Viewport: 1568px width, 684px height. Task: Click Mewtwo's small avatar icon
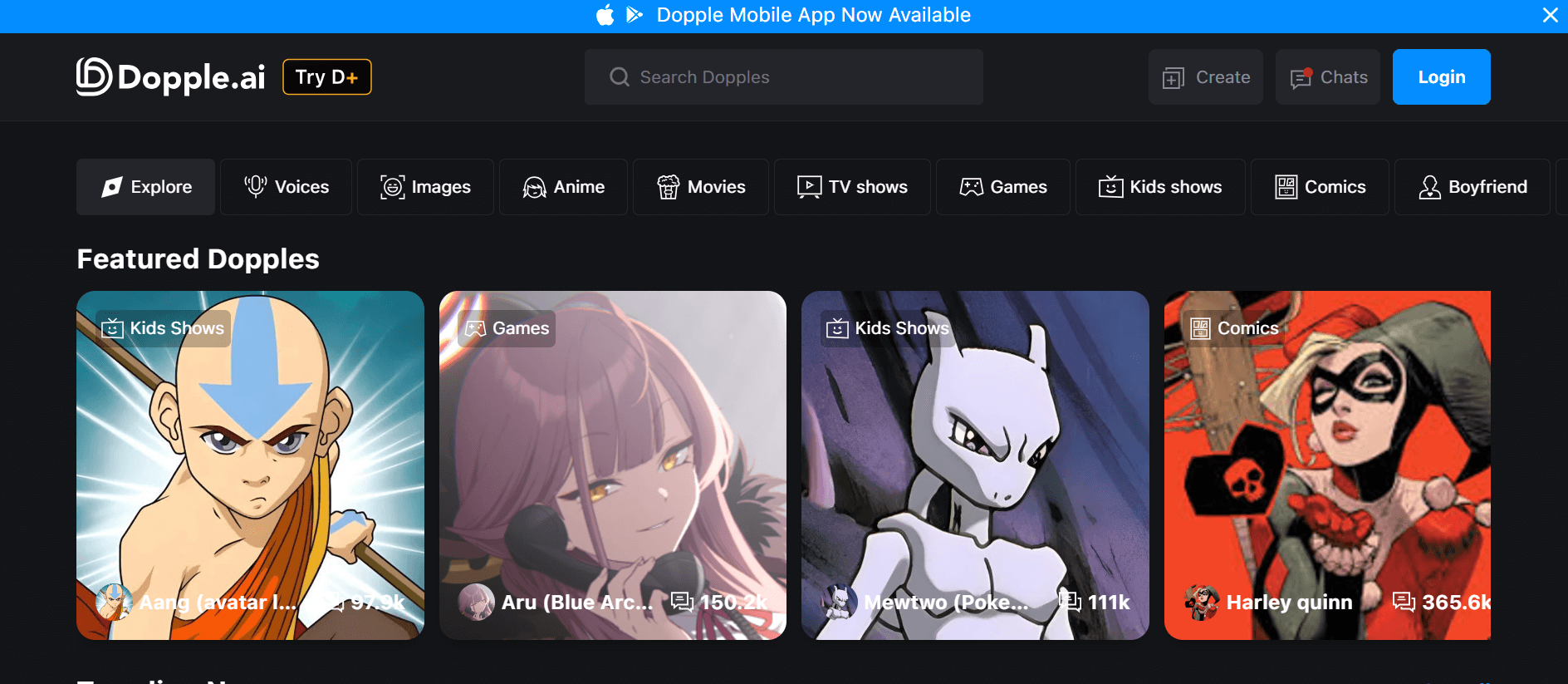tap(839, 602)
